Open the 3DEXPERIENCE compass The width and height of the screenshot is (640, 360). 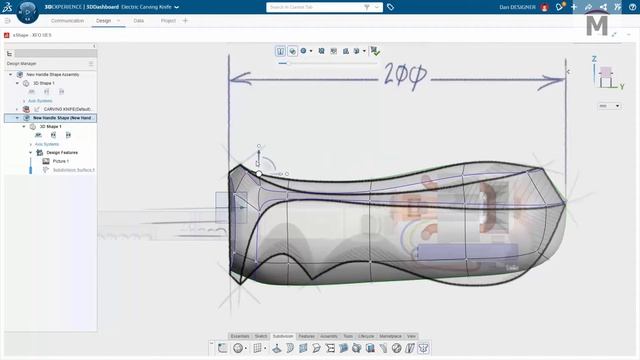click(27, 12)
